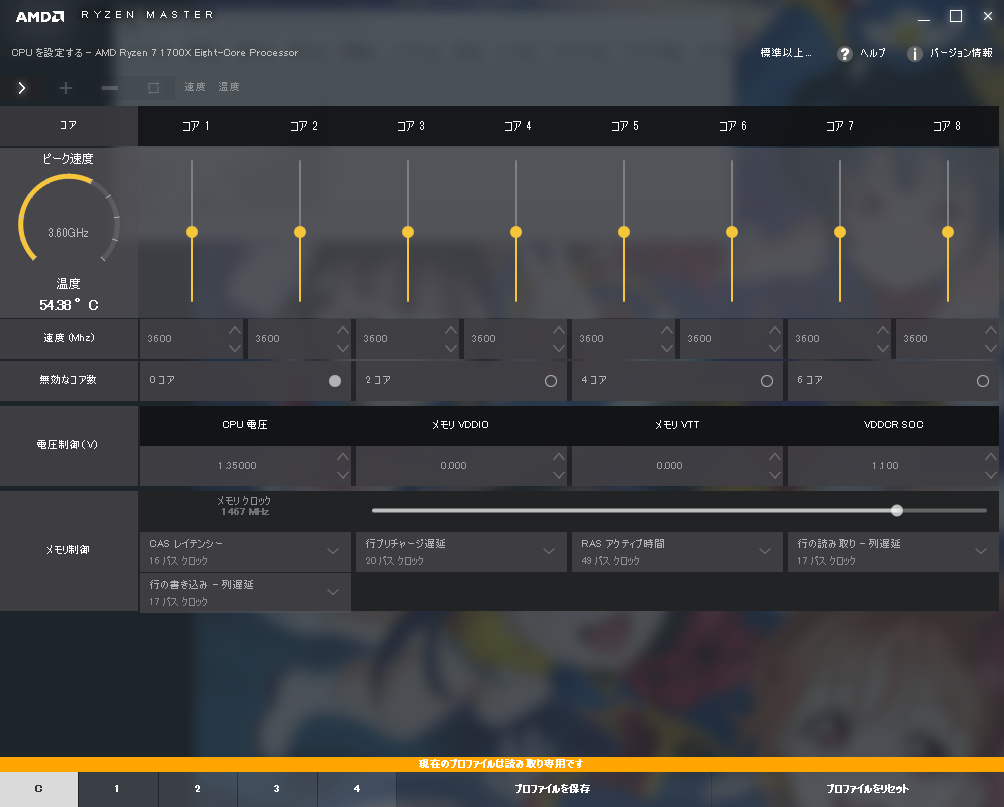Decrease コア 7 speed with down arrow
Screen dimensions: 1004x807
(x=883, y=348)
